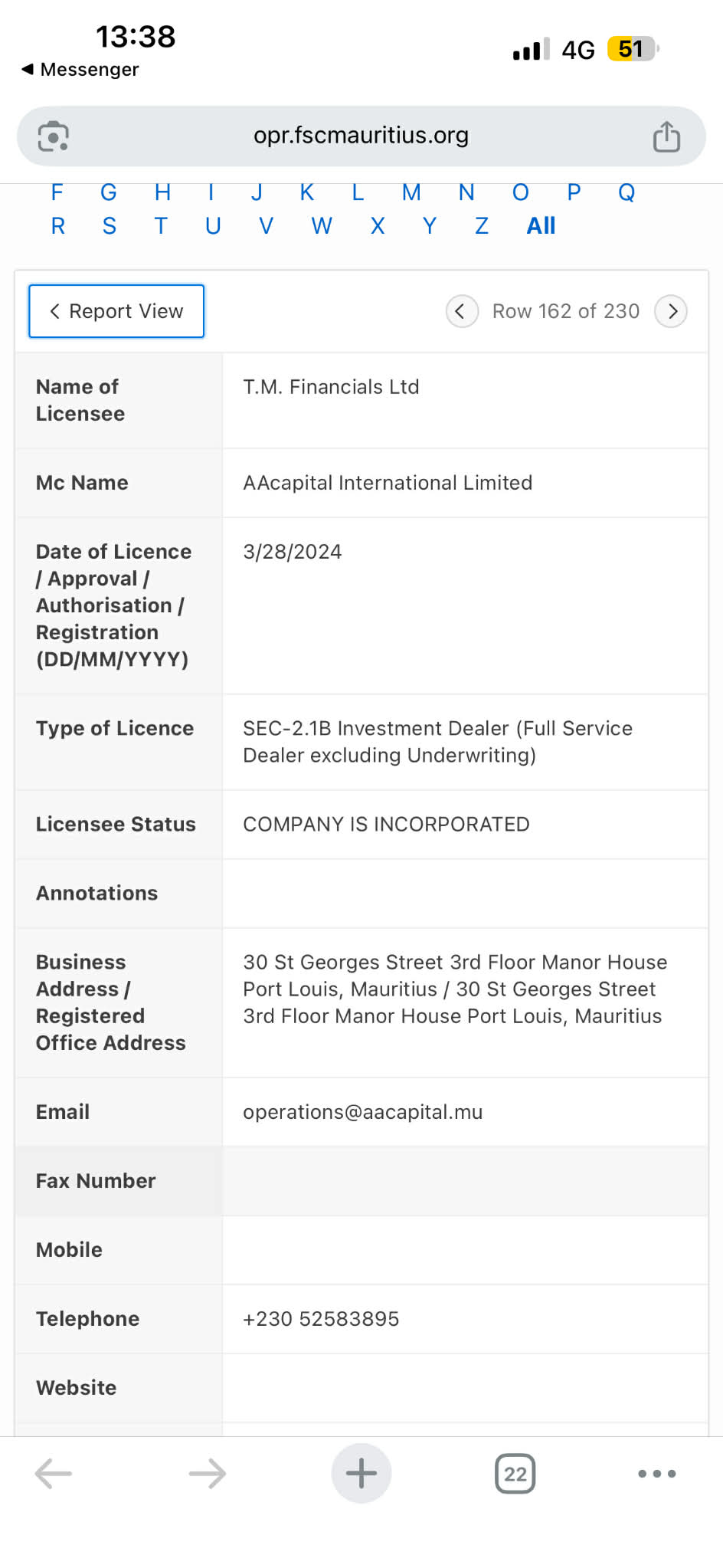Tap the telephone number +230 52583895
The image size is (723, 1568).
(x=321, y=1319)
